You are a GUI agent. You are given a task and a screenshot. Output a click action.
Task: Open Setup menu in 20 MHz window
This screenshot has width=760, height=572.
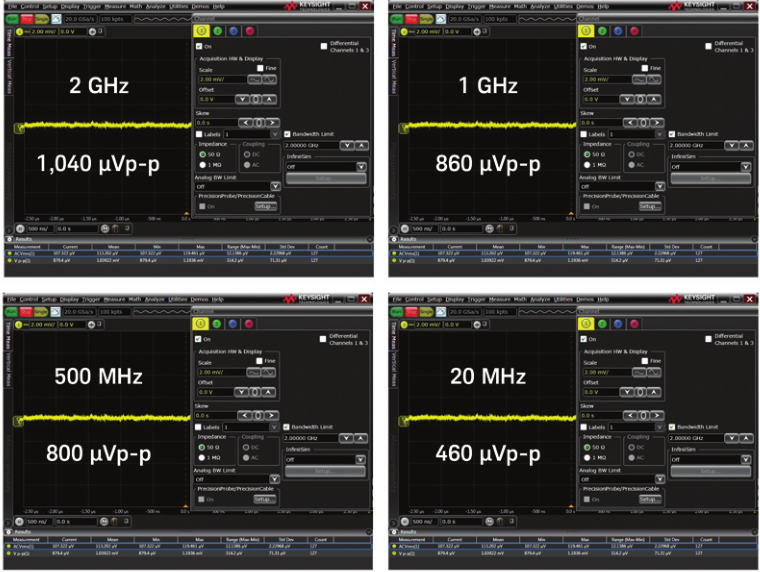tap(434, 299)
